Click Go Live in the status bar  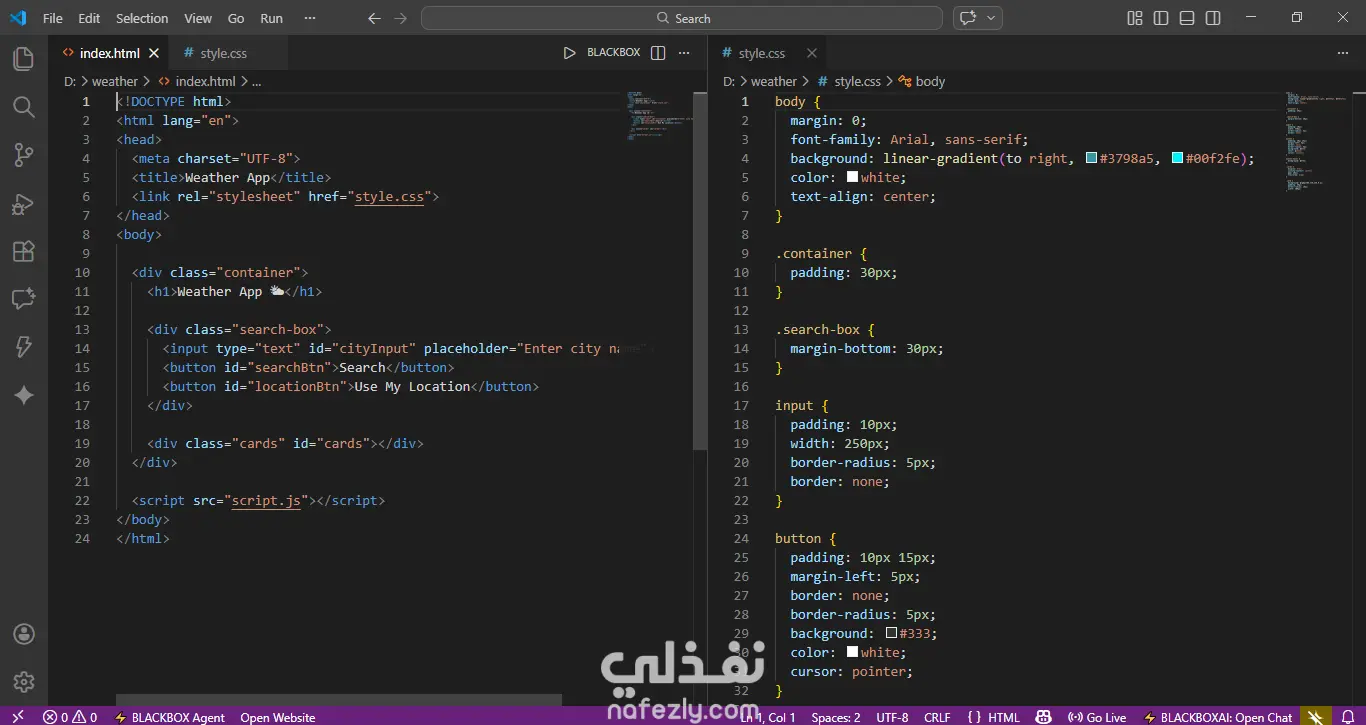[1097, 717]
